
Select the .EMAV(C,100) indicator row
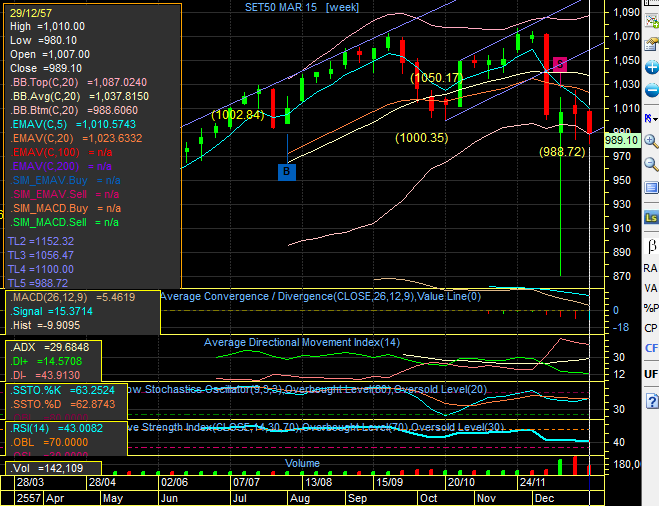pos(61,152)
